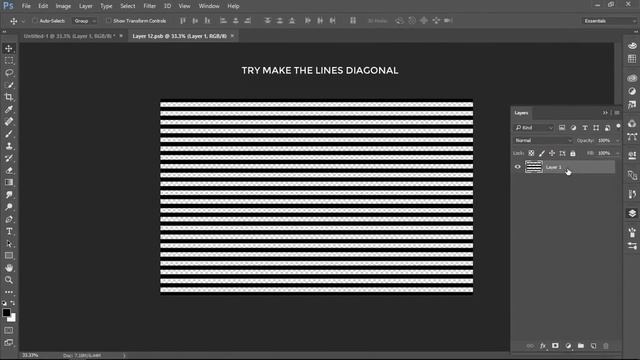Select the Horizontal Type tool
The width and height of the screenshot is (640, 360).
click(9, 231)
